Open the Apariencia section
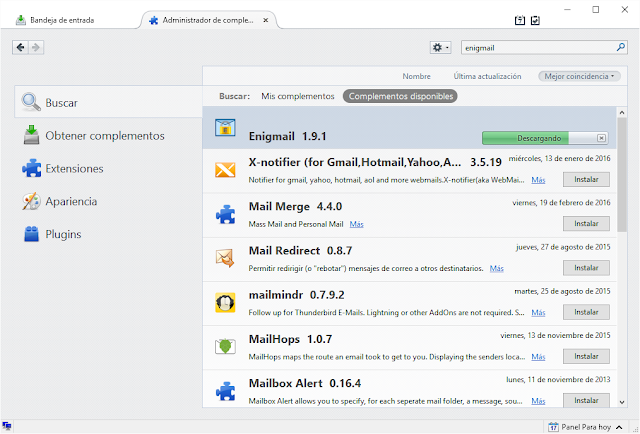The height and width of the screenshot is (434, 640). (x=60, y=201)
